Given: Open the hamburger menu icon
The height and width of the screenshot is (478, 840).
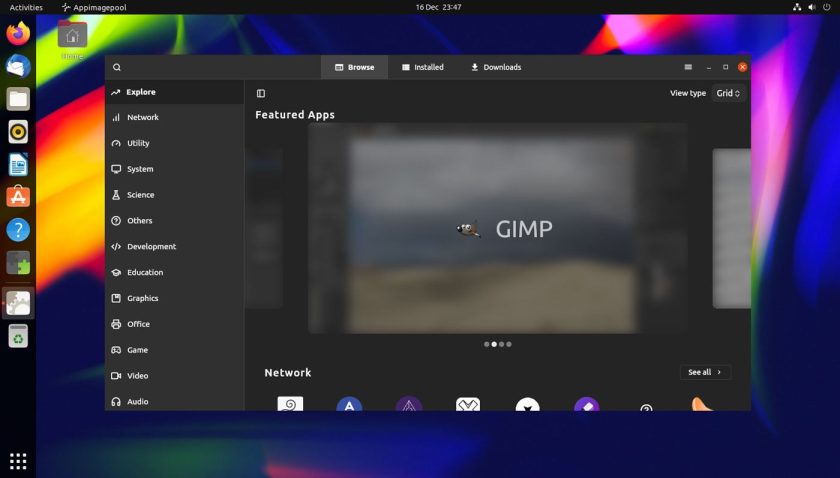Looking at the screenshot, I should click(688, 67).
